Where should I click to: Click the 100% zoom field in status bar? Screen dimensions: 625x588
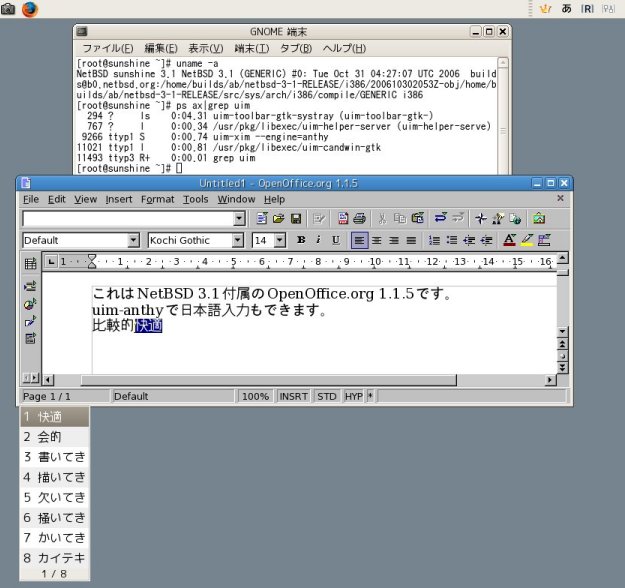[255, 396]
